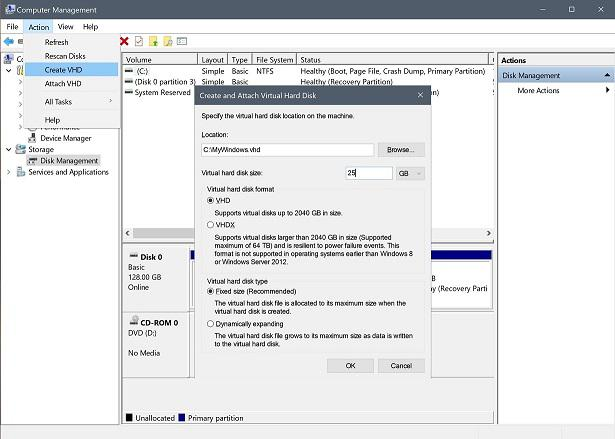
Task: Click the red X delete toolbar icon
Action: (x=124, y=41)
